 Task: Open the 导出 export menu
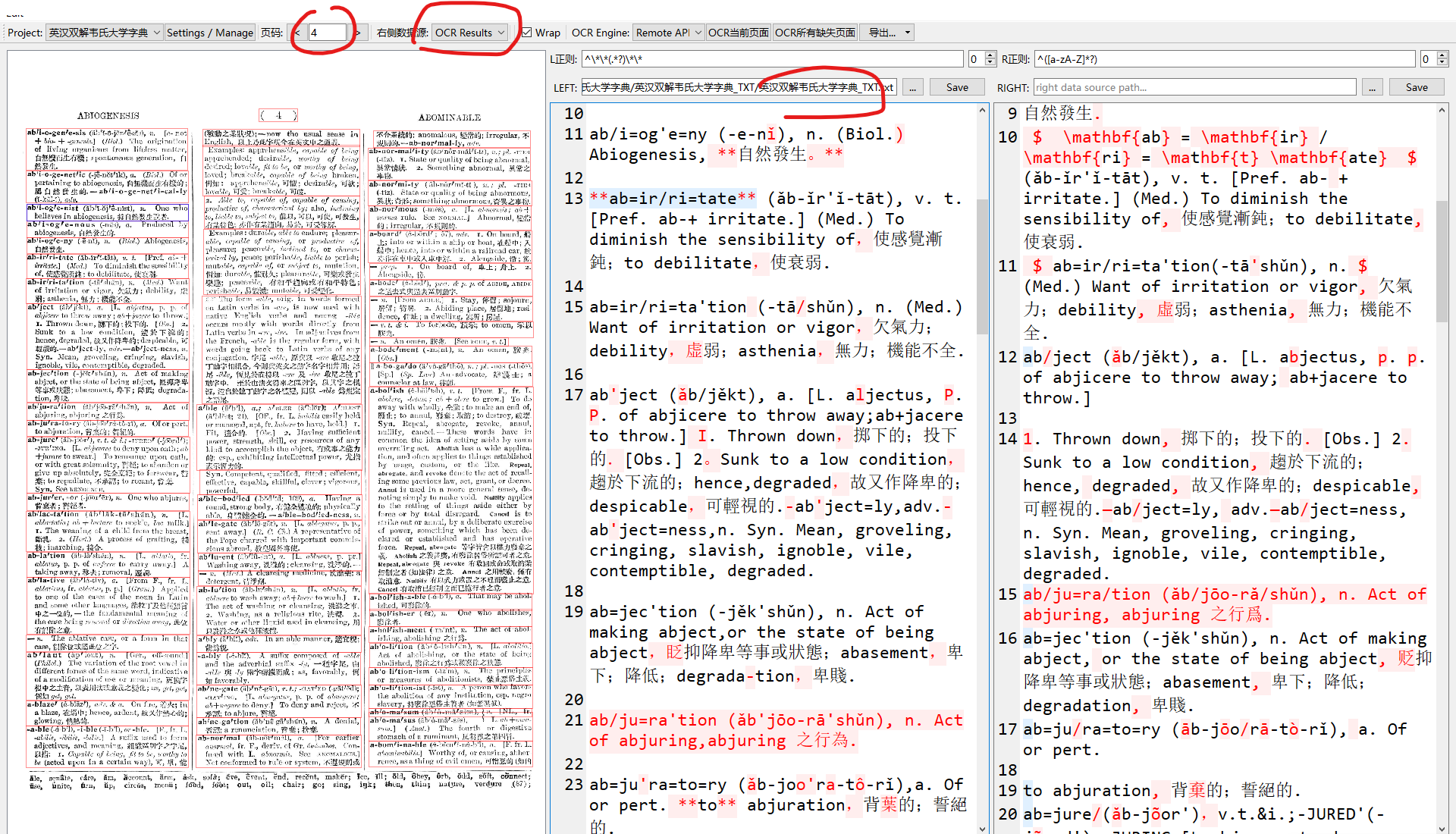886,33
